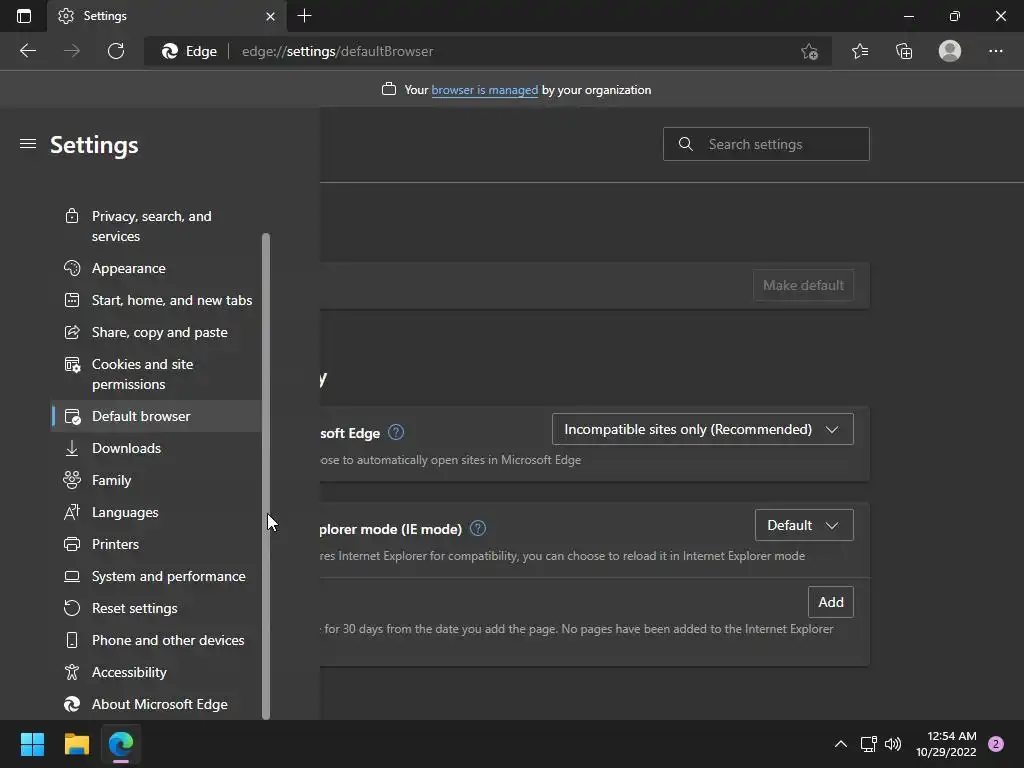The image size is (1024, 768).
Task: Open network status tray icon
Action: pyautogui.click(x=868, y=744)
